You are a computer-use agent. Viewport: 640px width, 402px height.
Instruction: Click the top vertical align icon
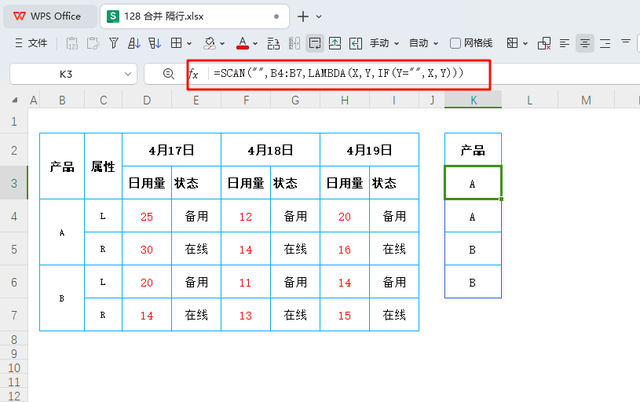click(x=625, y=42)
